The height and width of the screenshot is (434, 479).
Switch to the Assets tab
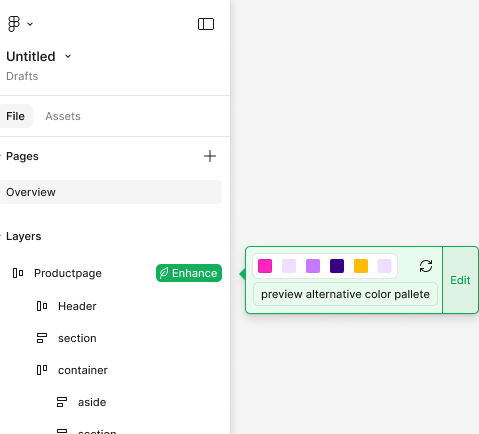click(x=63, y=116)
